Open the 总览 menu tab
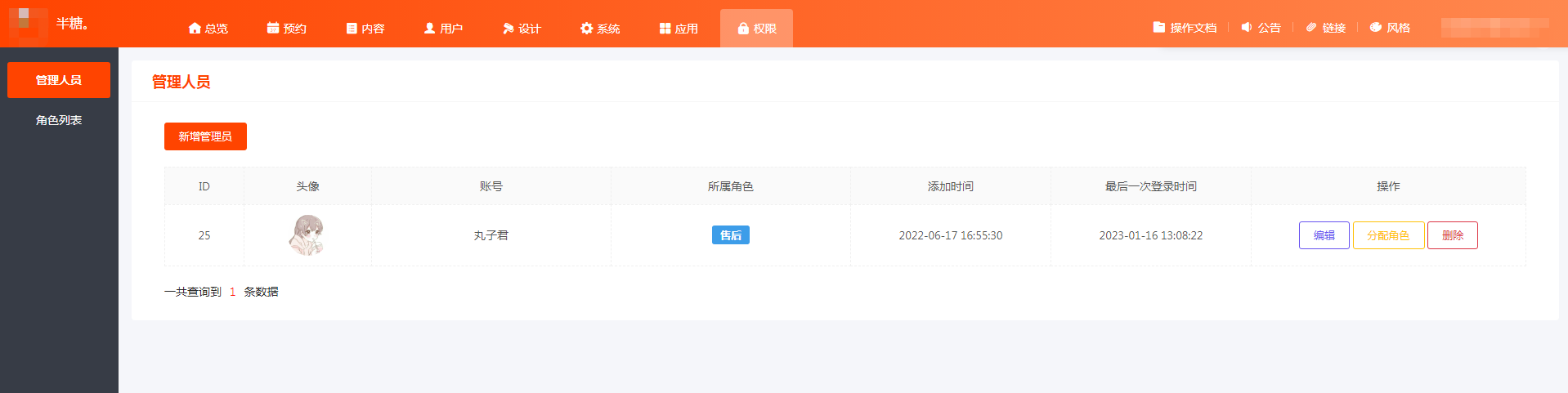 pyautogui.click(x=208, y=28)
